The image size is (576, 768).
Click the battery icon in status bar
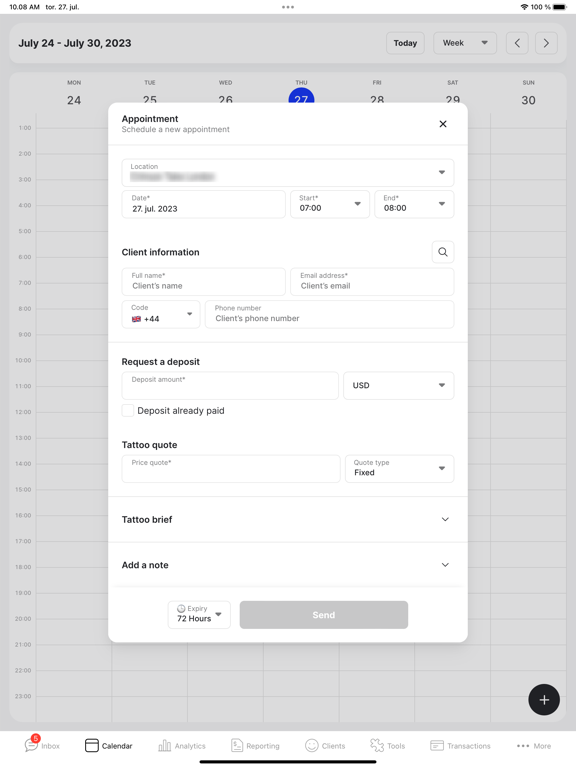pyautogui.click(x=559, y=7)
